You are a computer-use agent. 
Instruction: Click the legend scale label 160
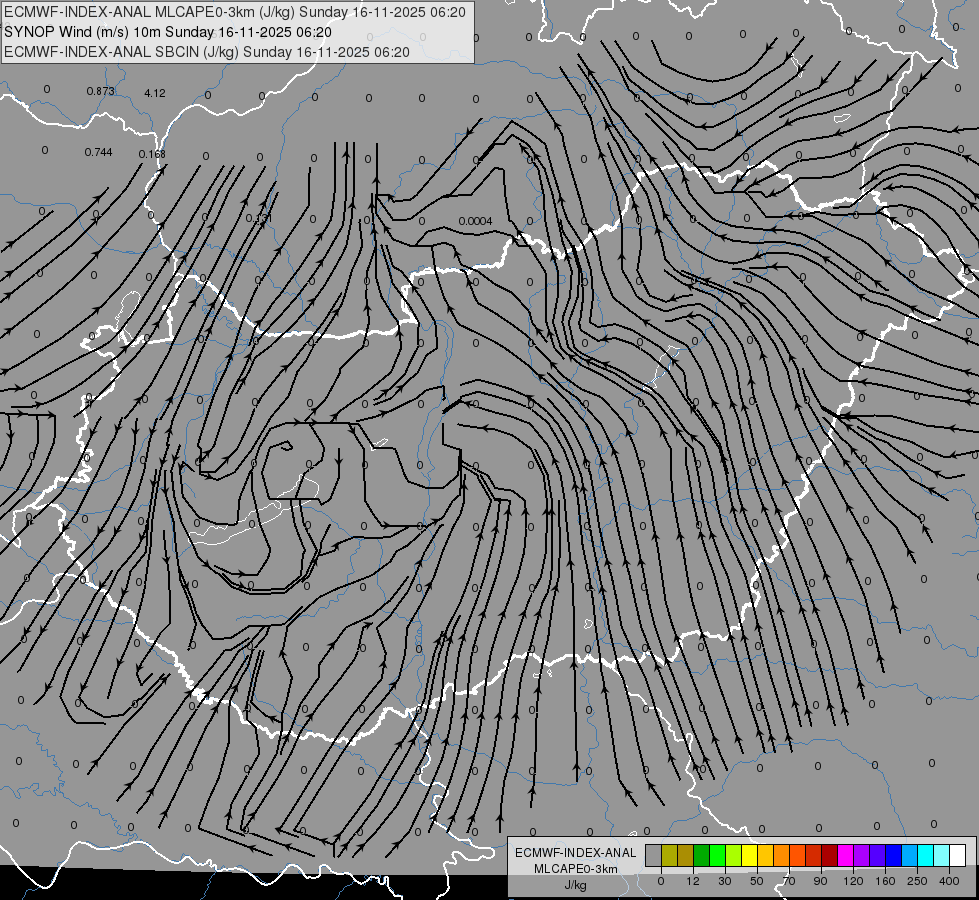885,881
